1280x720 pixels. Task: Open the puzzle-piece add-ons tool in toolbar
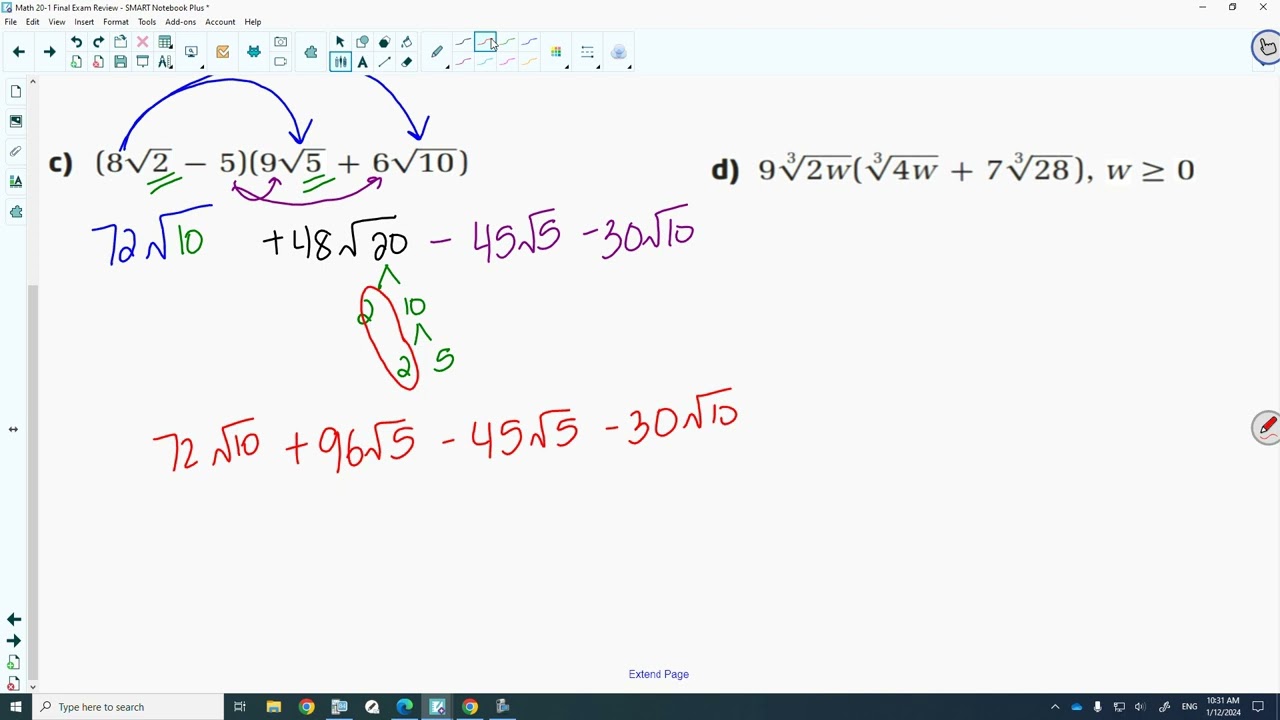click(x=311, y=52)
